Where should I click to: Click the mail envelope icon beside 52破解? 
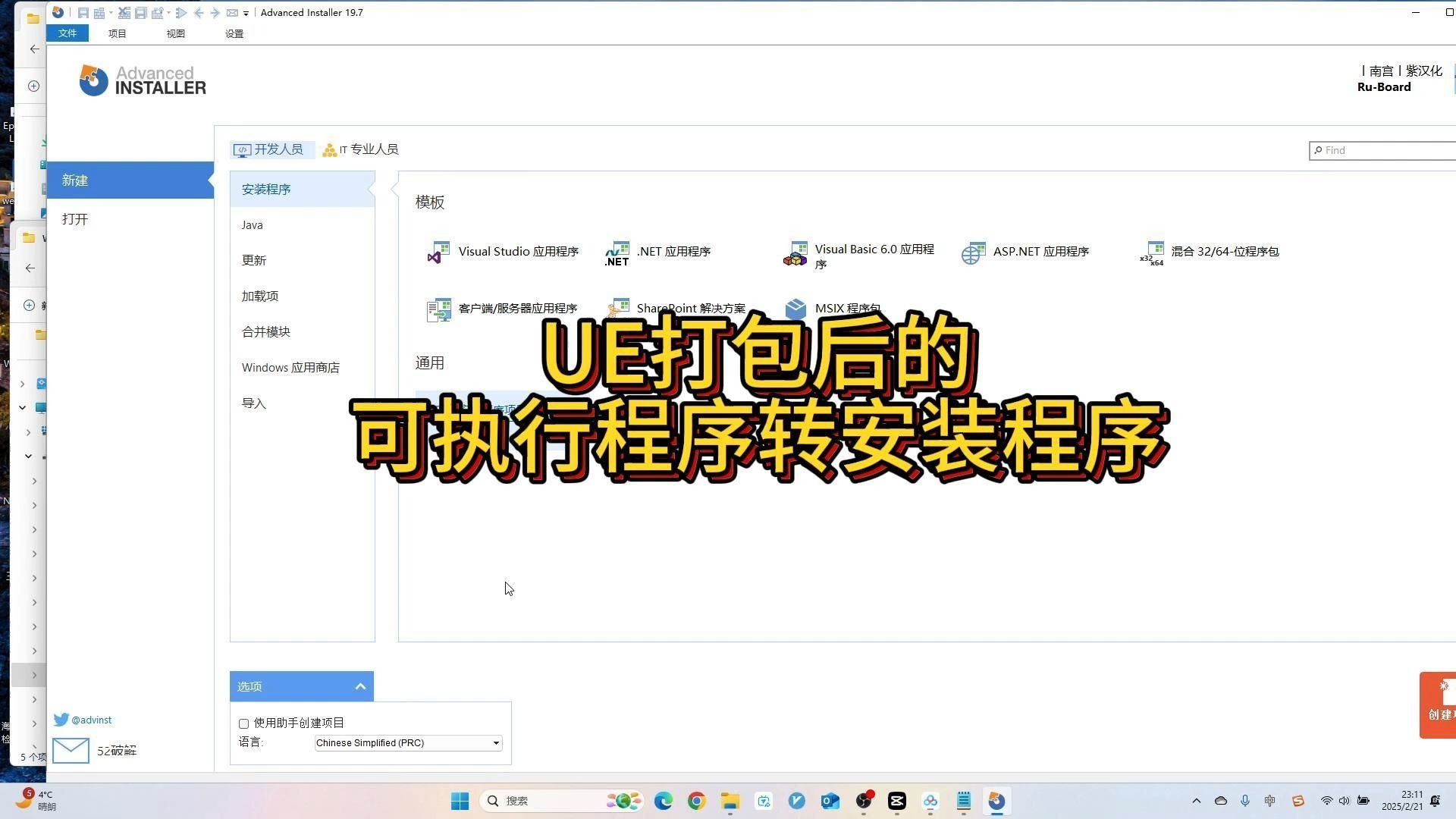tap(71, 750)
